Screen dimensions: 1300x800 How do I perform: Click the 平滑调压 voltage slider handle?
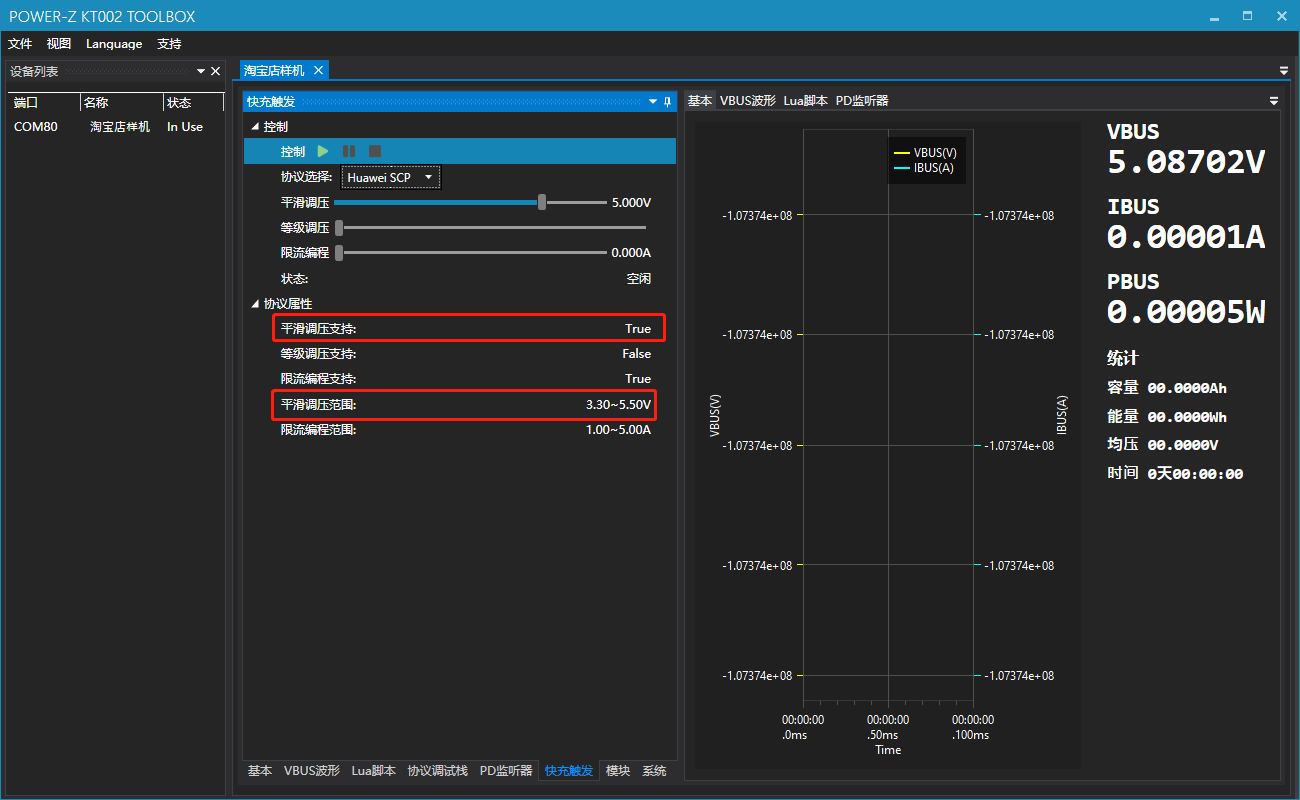542,202
